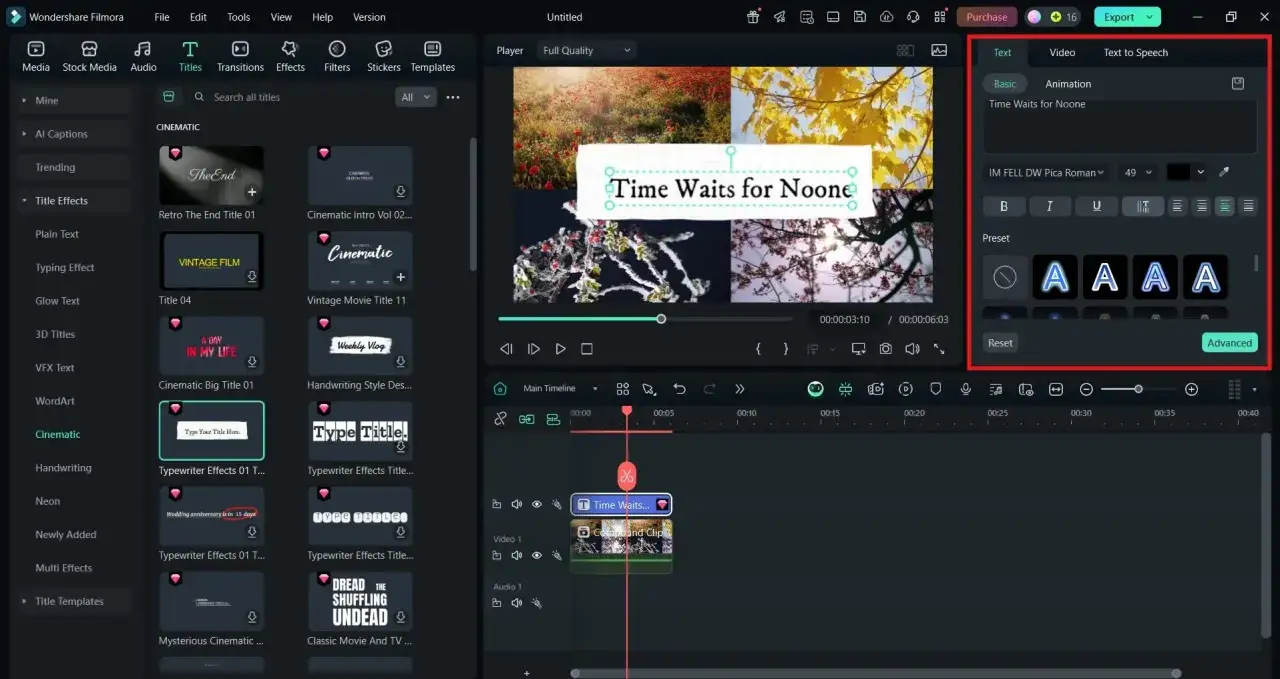Viewport: 1280px width, 679px height.
Task: Expand the Title Templates section in the sidebar
Action: [x=70, y=601]
